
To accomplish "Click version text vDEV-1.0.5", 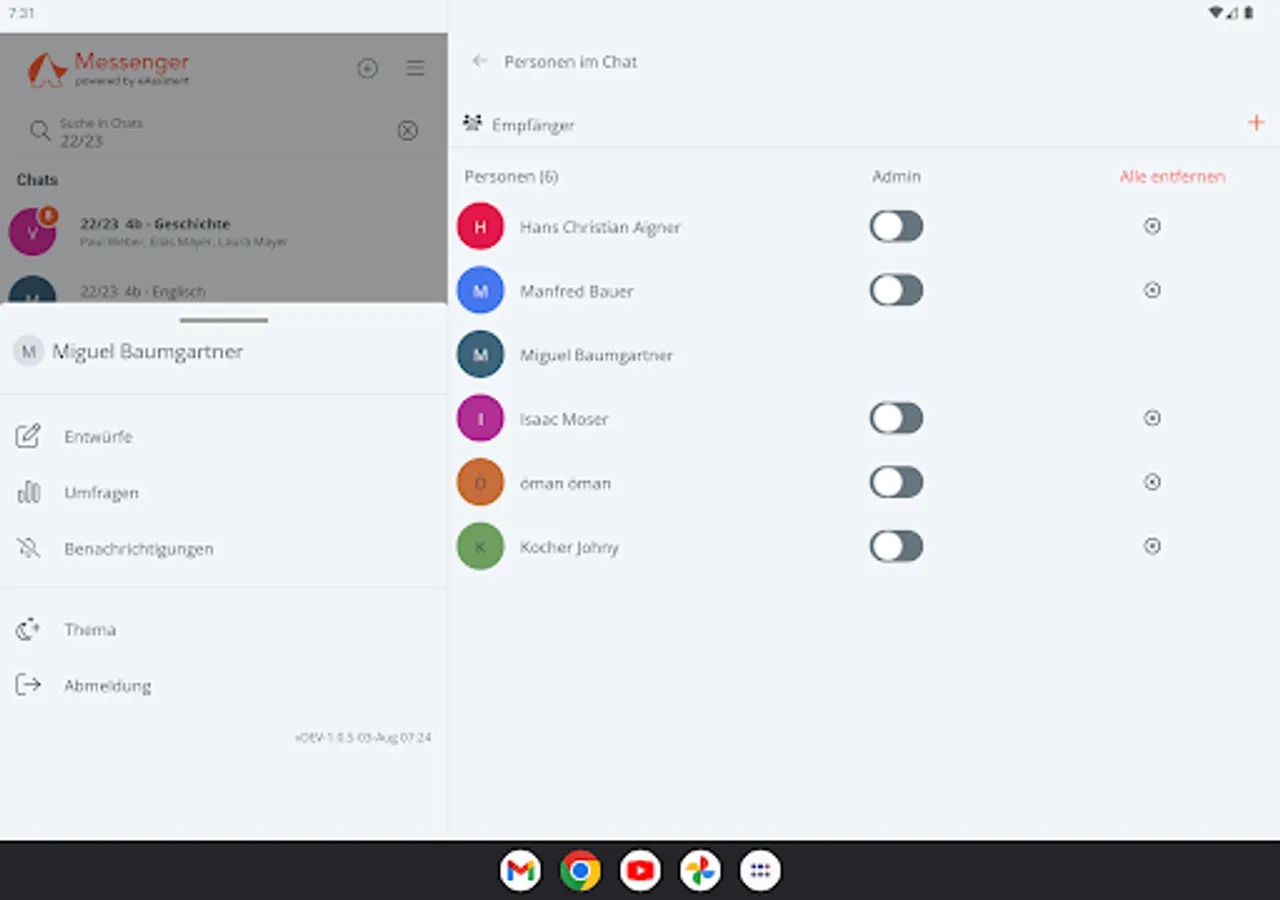I will 363,737.
